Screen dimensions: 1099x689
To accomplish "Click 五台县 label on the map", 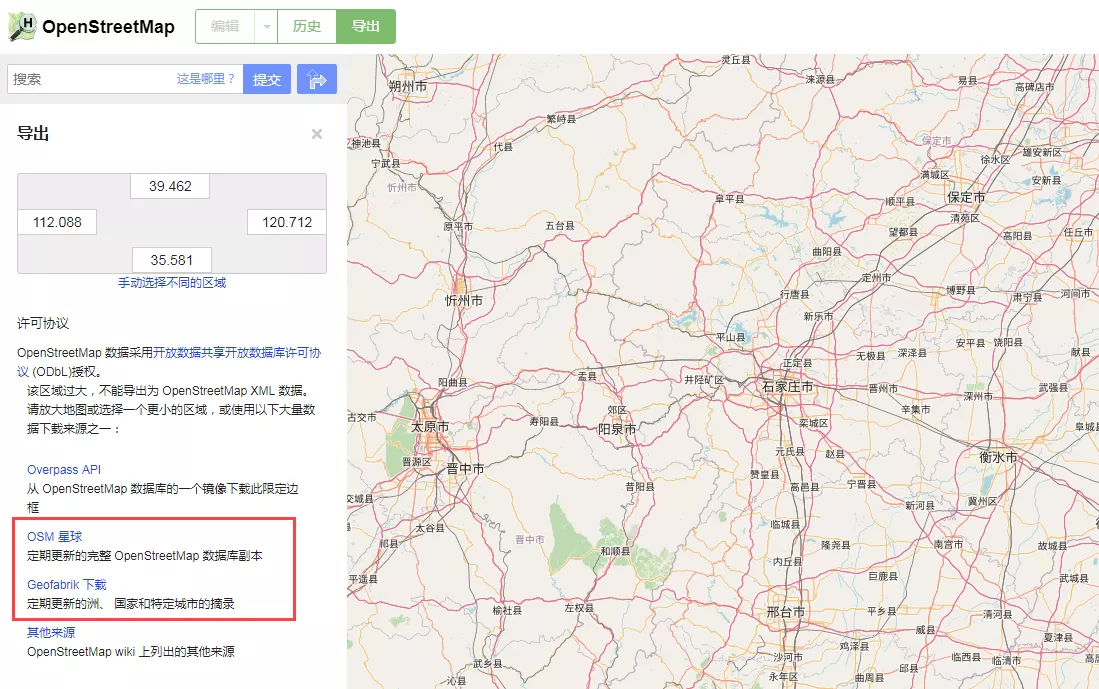I will [560, 226].
